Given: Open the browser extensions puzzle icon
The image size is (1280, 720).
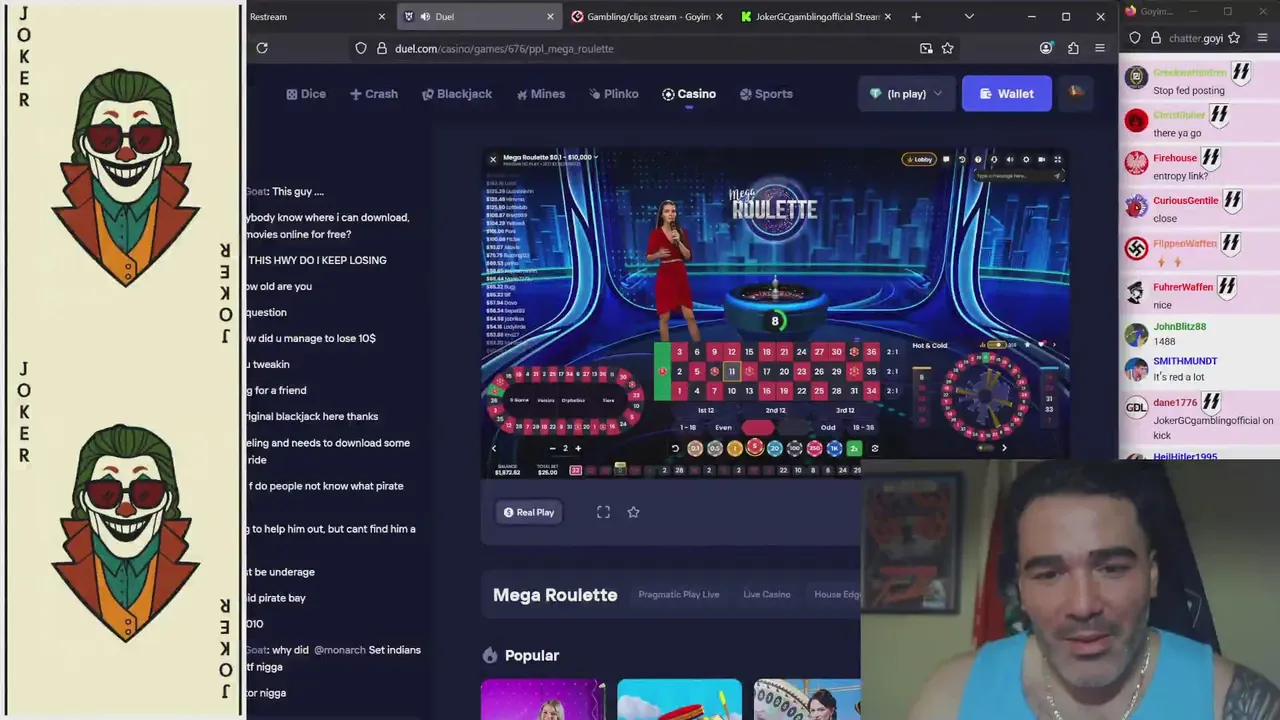Looking at the screenshot, I should pos(1073,48).
